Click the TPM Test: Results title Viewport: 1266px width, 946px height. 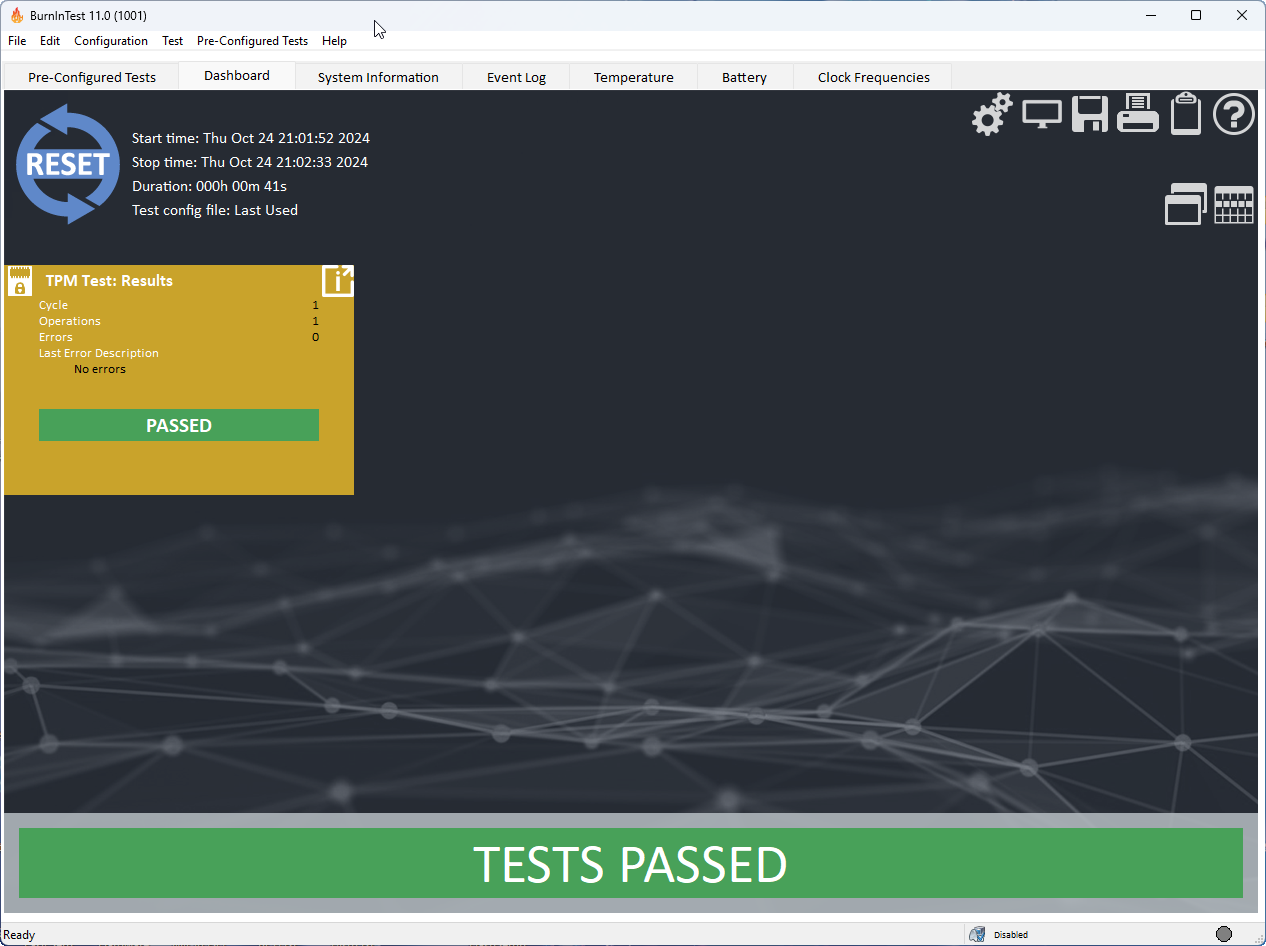109,281
